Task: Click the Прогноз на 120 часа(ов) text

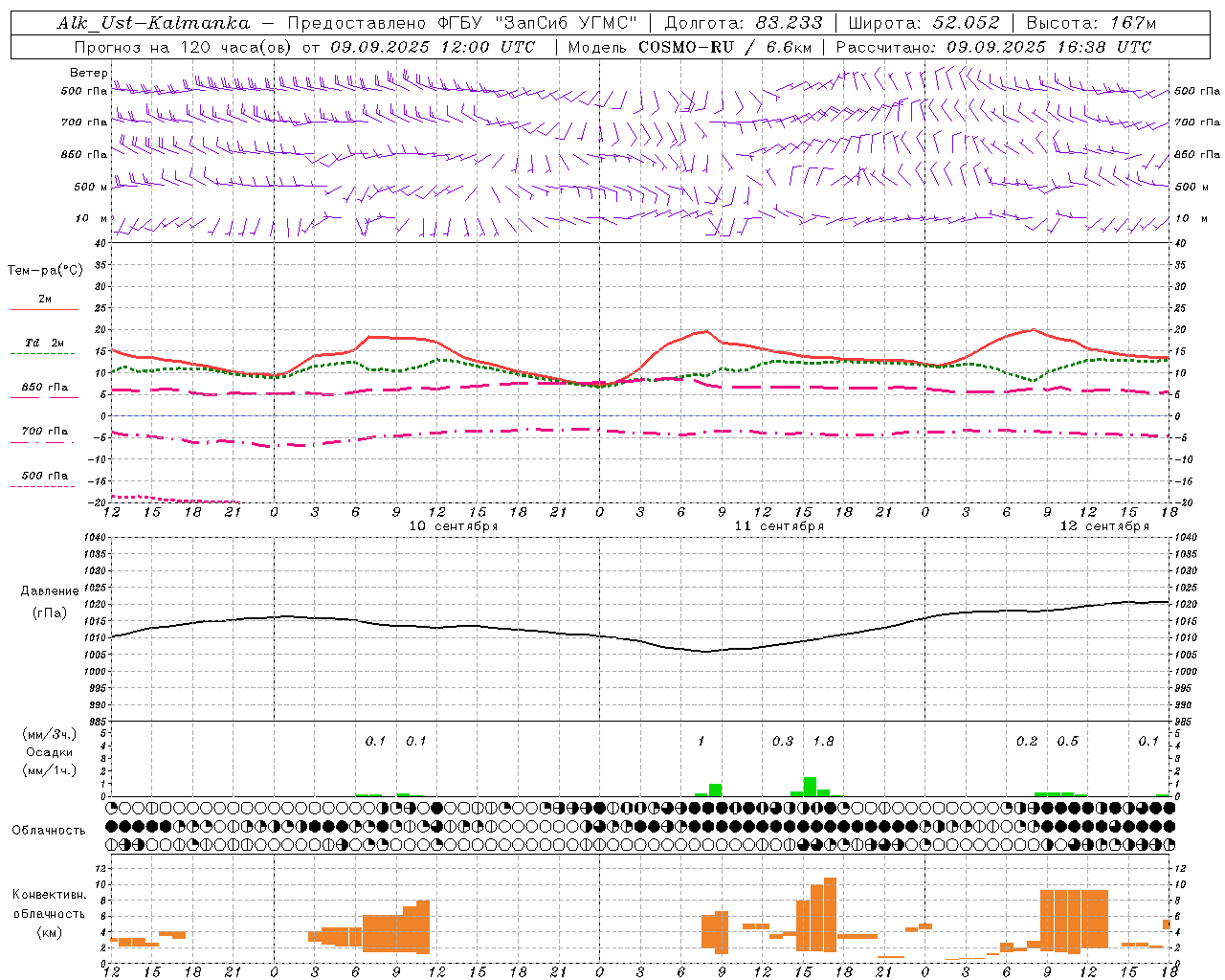Action: 184,47
